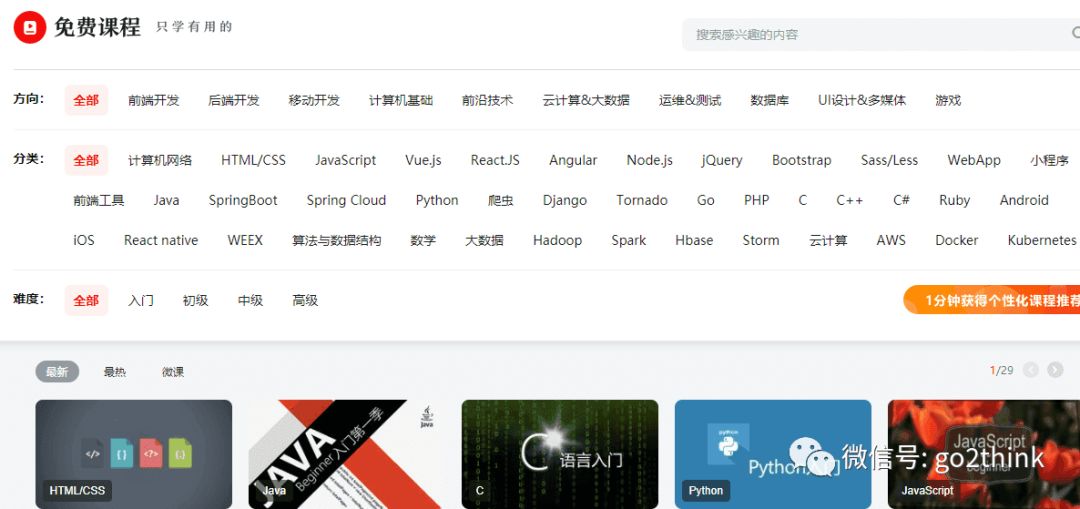Click the red logo icon beside 免费课程
Image resolution: width=1080 pixels, height=509 pixels.
click(x=30, y=28)
